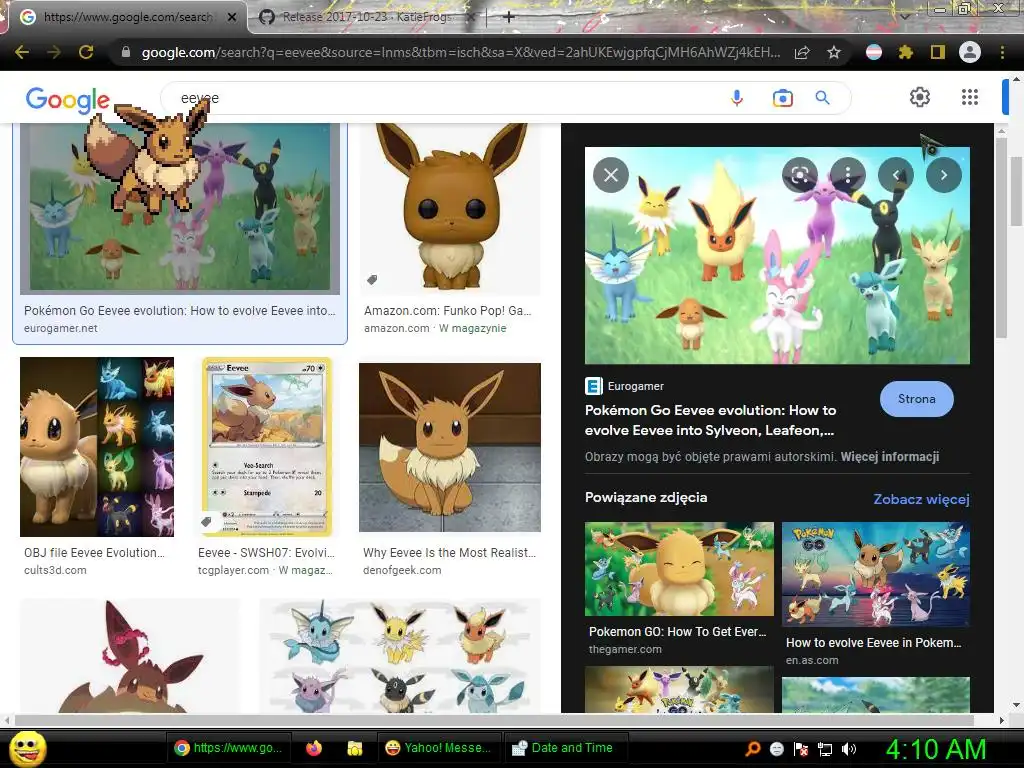Screen dimensions: 1024x768
Task: Click the Google logo
Action: point(68,100)
